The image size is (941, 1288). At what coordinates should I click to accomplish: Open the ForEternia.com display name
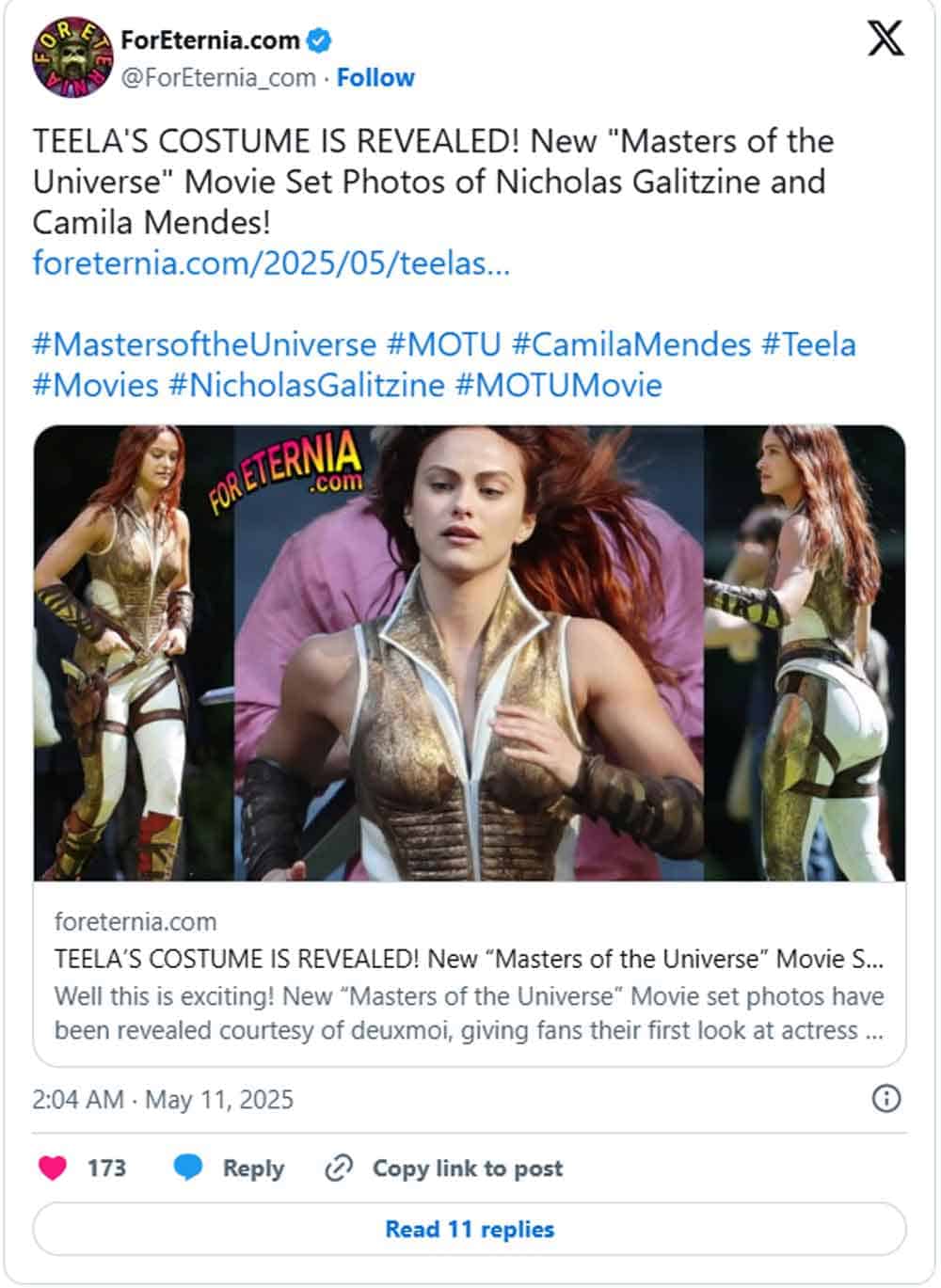pyautogui.click(x=210, y=40)
